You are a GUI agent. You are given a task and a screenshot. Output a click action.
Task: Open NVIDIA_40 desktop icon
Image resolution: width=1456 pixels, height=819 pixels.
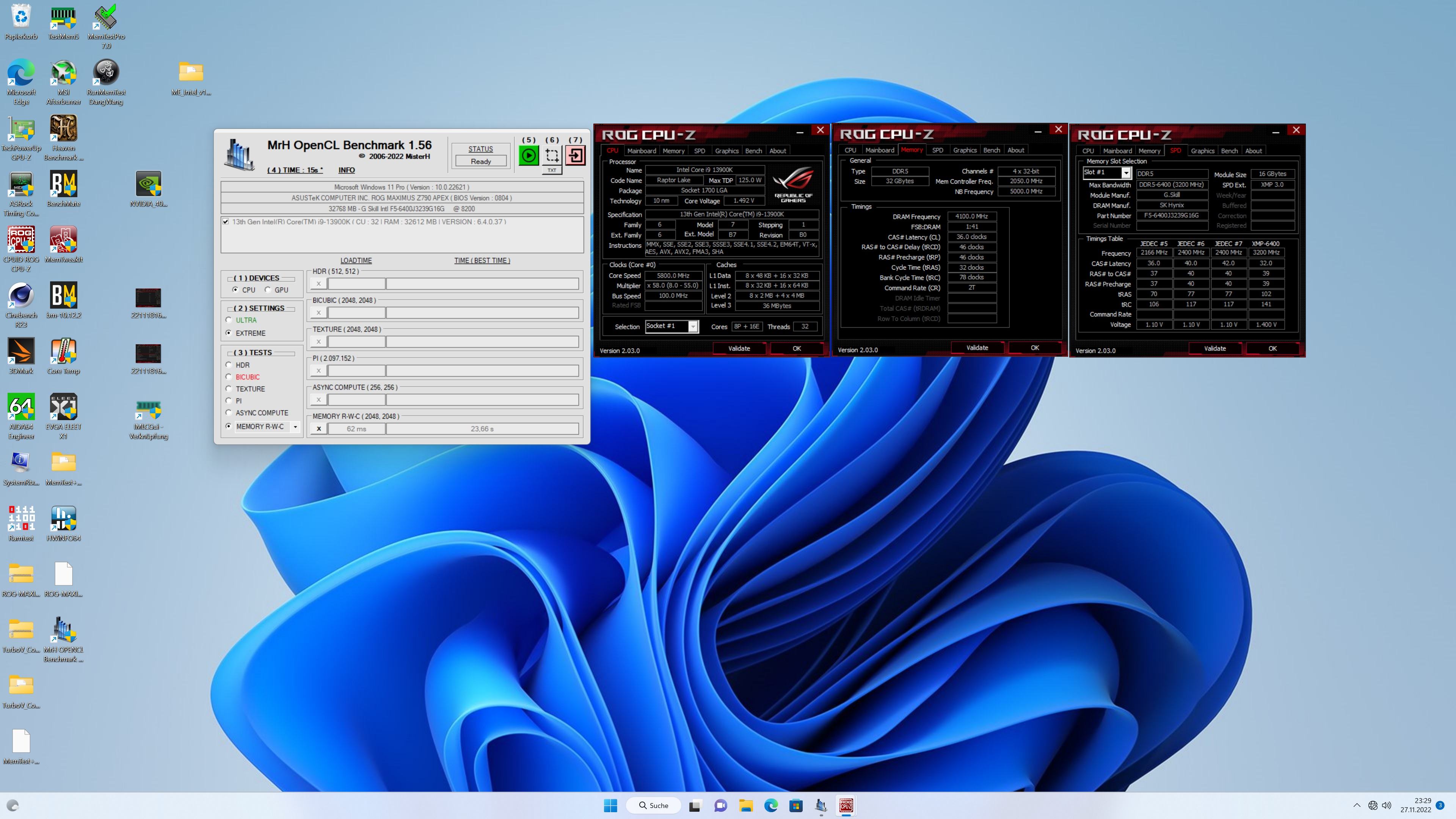click(x=148, y=189)
